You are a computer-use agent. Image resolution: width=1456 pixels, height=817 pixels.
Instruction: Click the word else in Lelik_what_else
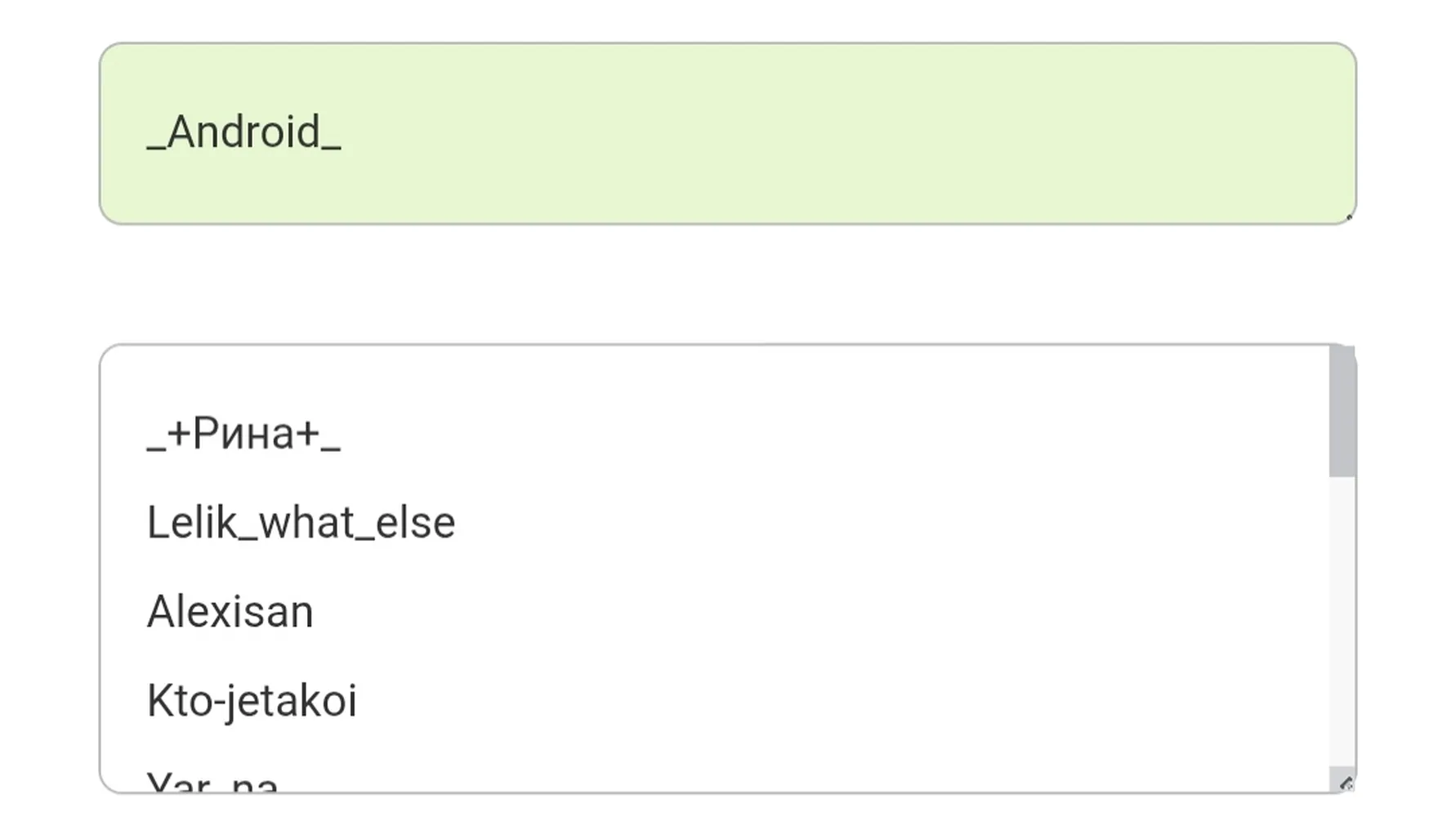click(x=415, y=522)
